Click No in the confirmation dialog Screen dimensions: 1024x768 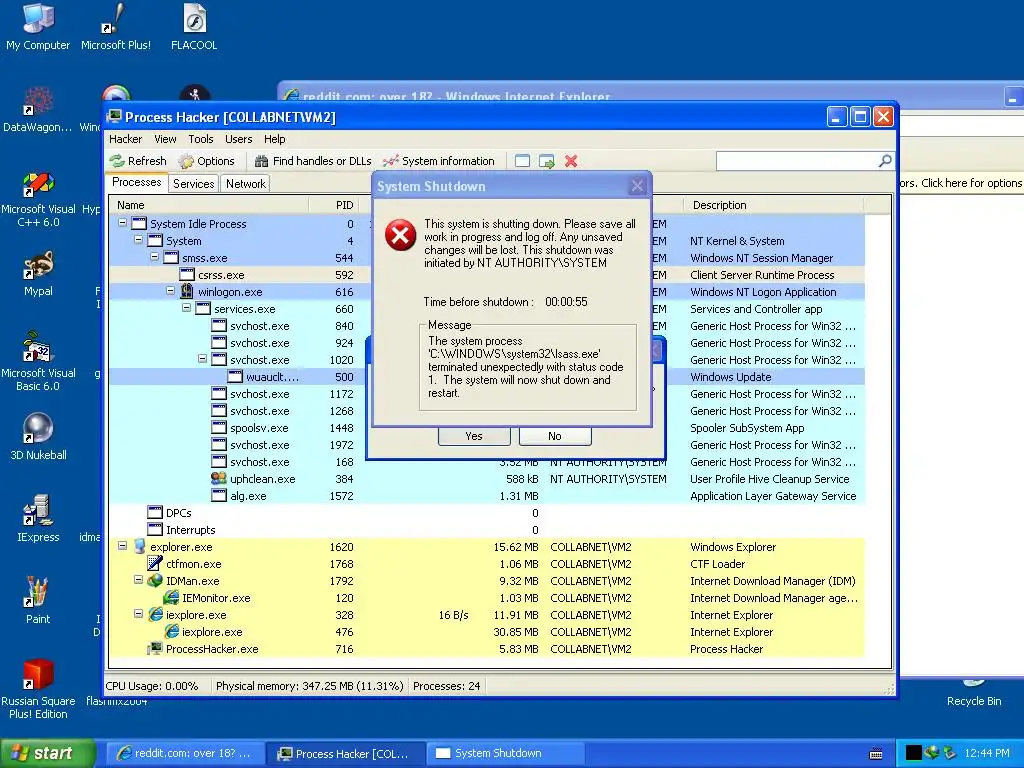(555, 436)
